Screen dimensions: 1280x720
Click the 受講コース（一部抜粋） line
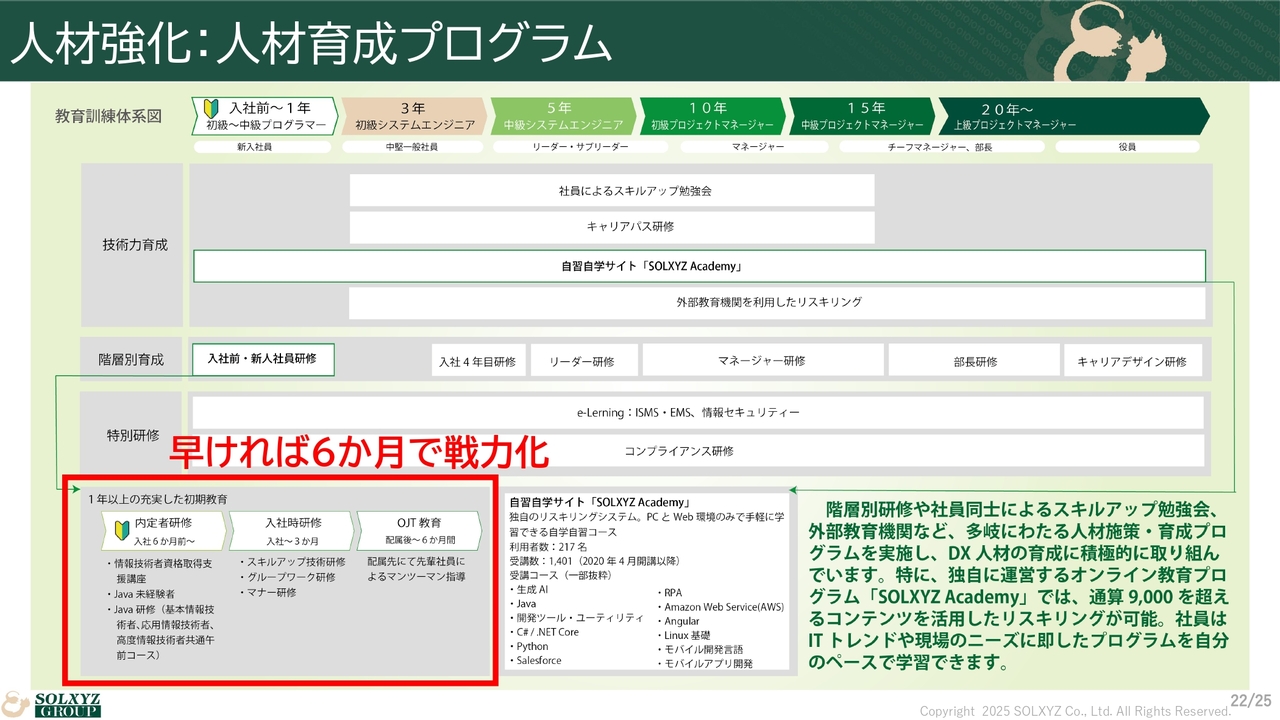pos(560,575)
